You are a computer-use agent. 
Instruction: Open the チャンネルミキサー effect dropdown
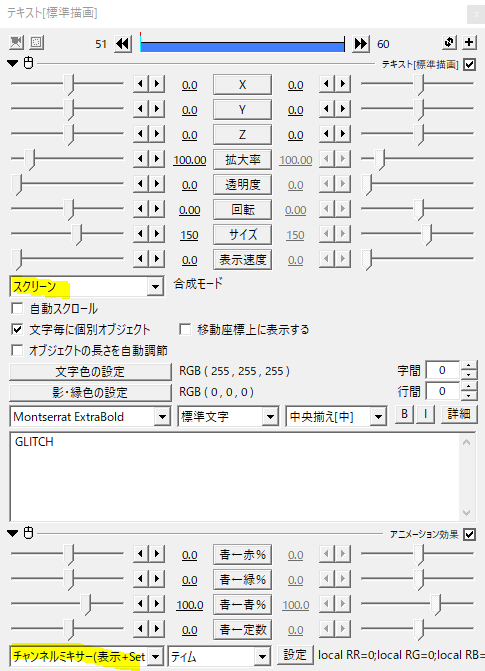[86, 656]
